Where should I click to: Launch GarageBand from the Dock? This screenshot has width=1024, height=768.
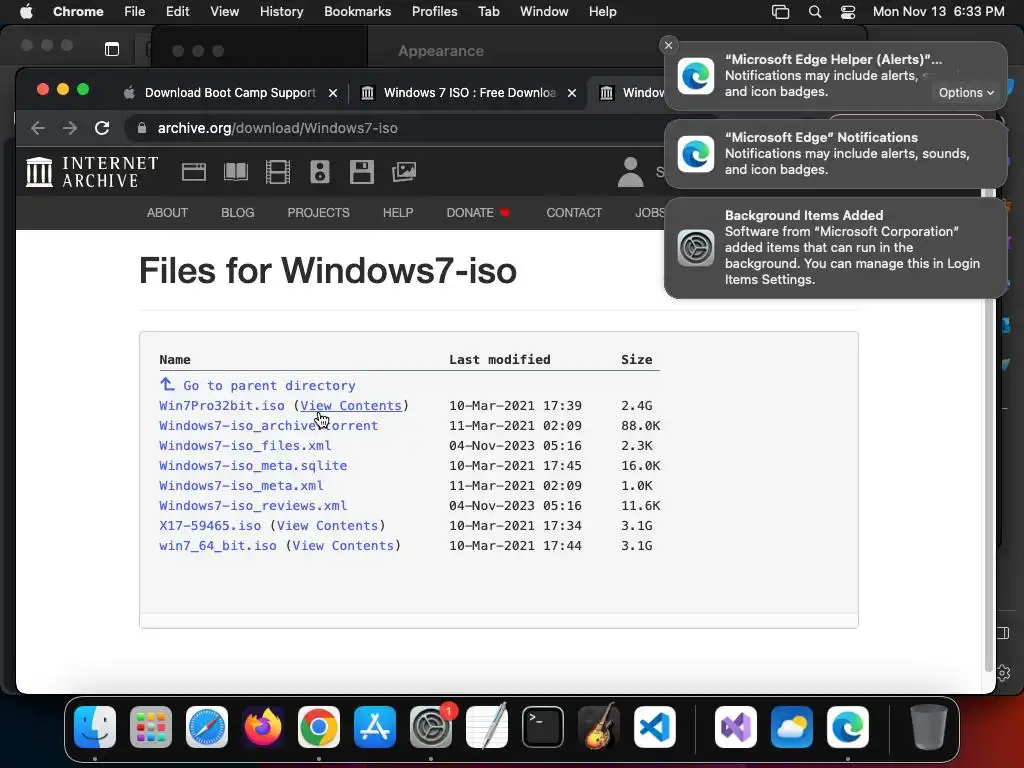click(599, 727)
